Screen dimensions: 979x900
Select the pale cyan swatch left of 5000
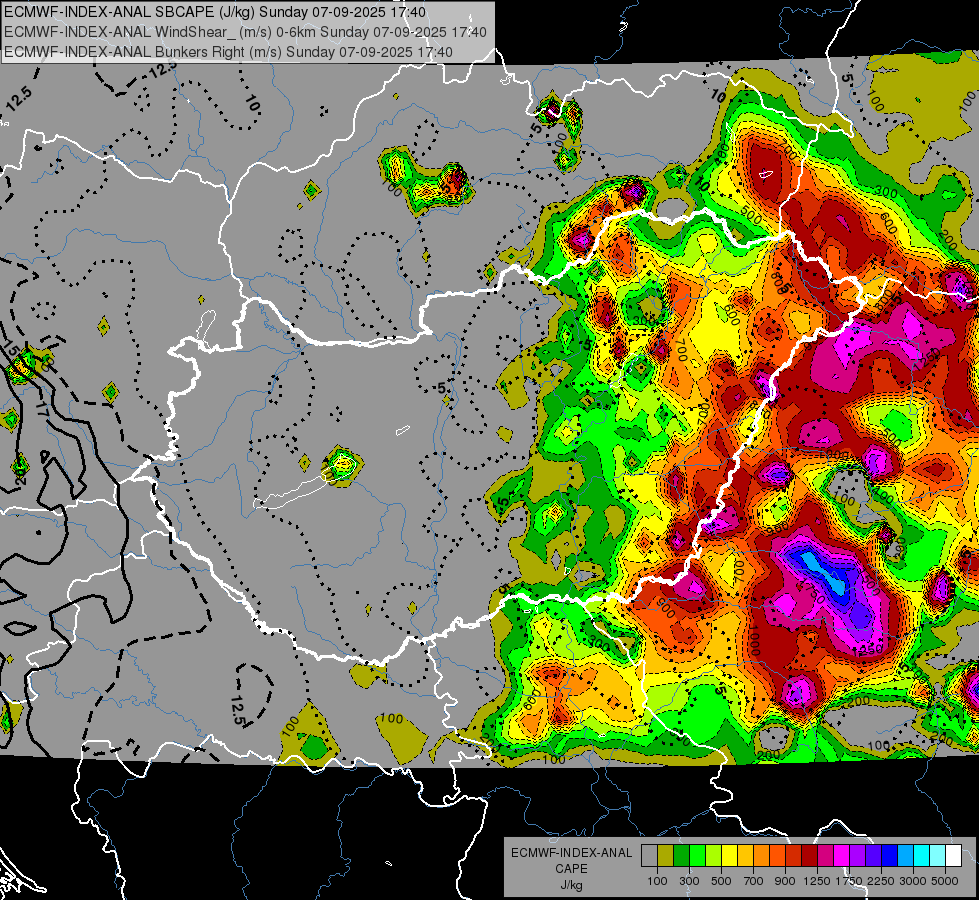coord(938,855)
